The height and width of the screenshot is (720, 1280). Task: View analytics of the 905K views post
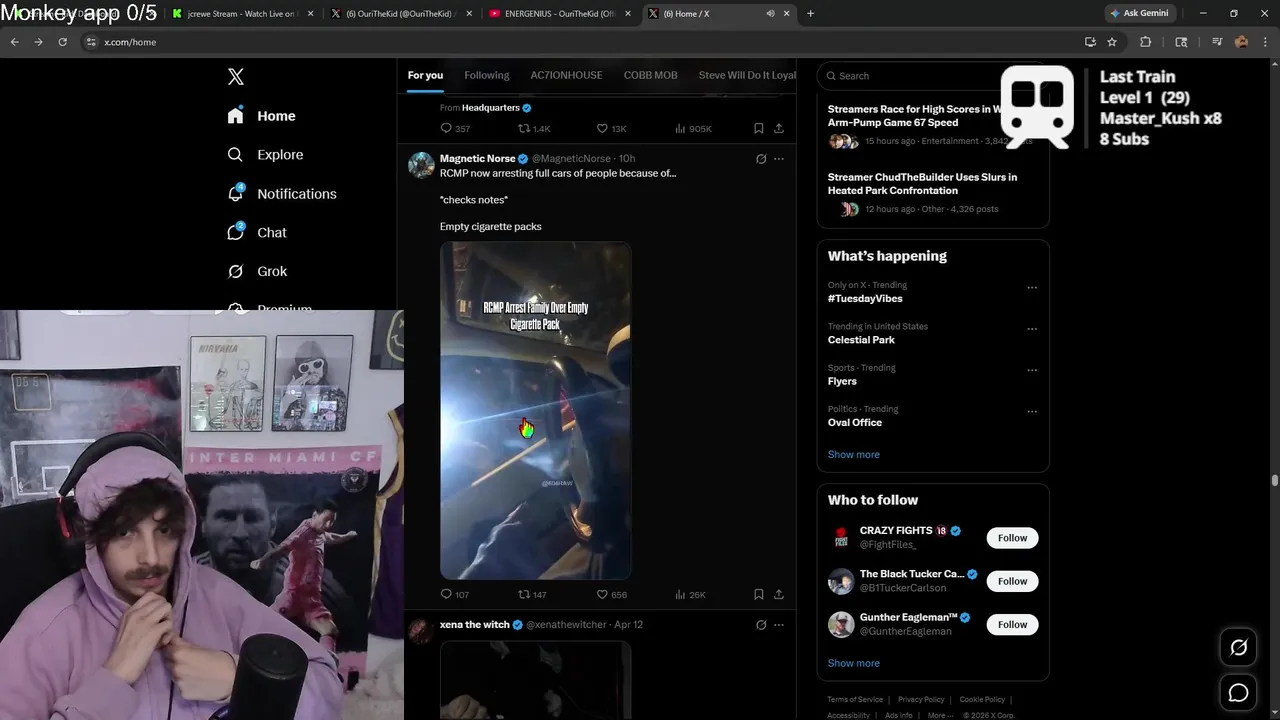[x=693, y=128]
